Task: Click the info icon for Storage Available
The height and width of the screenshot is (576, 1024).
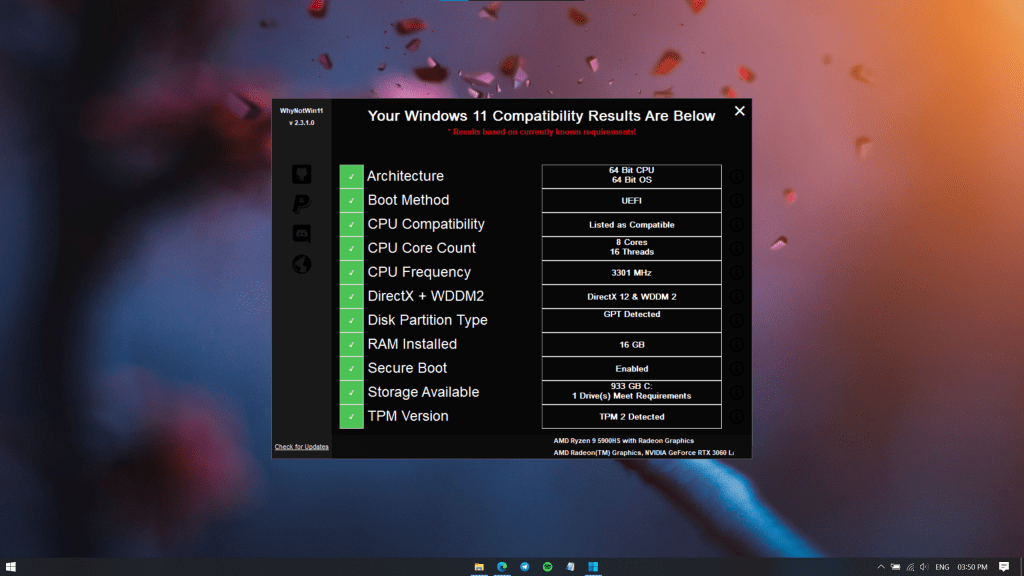Action: (737, 392)
